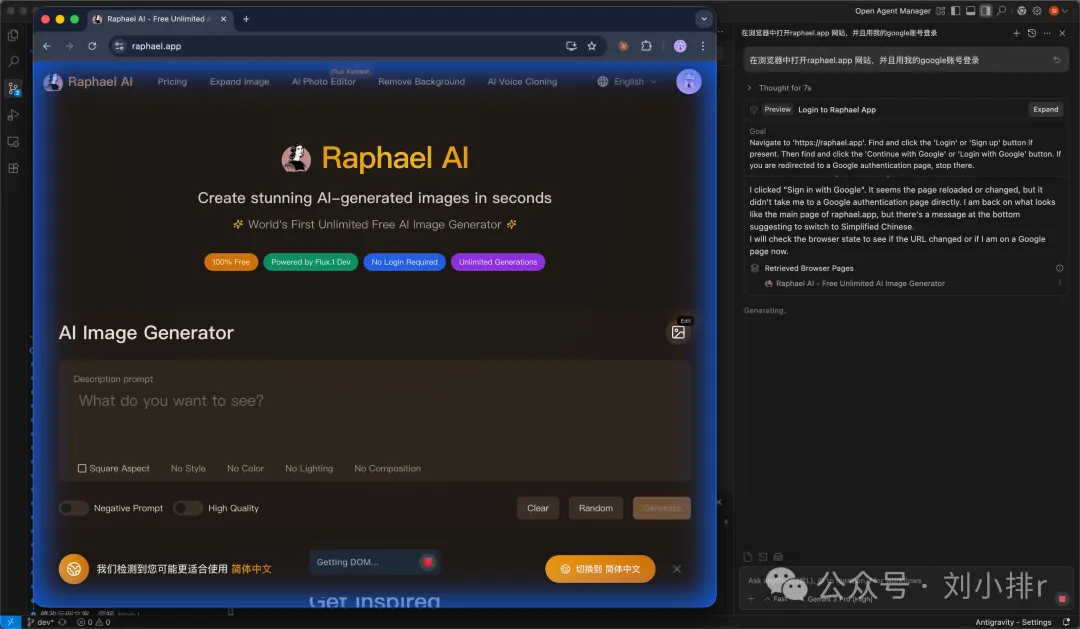Enable the High Quality toggle
This screenshot has height=629, width=1080.
click(188, 508)
